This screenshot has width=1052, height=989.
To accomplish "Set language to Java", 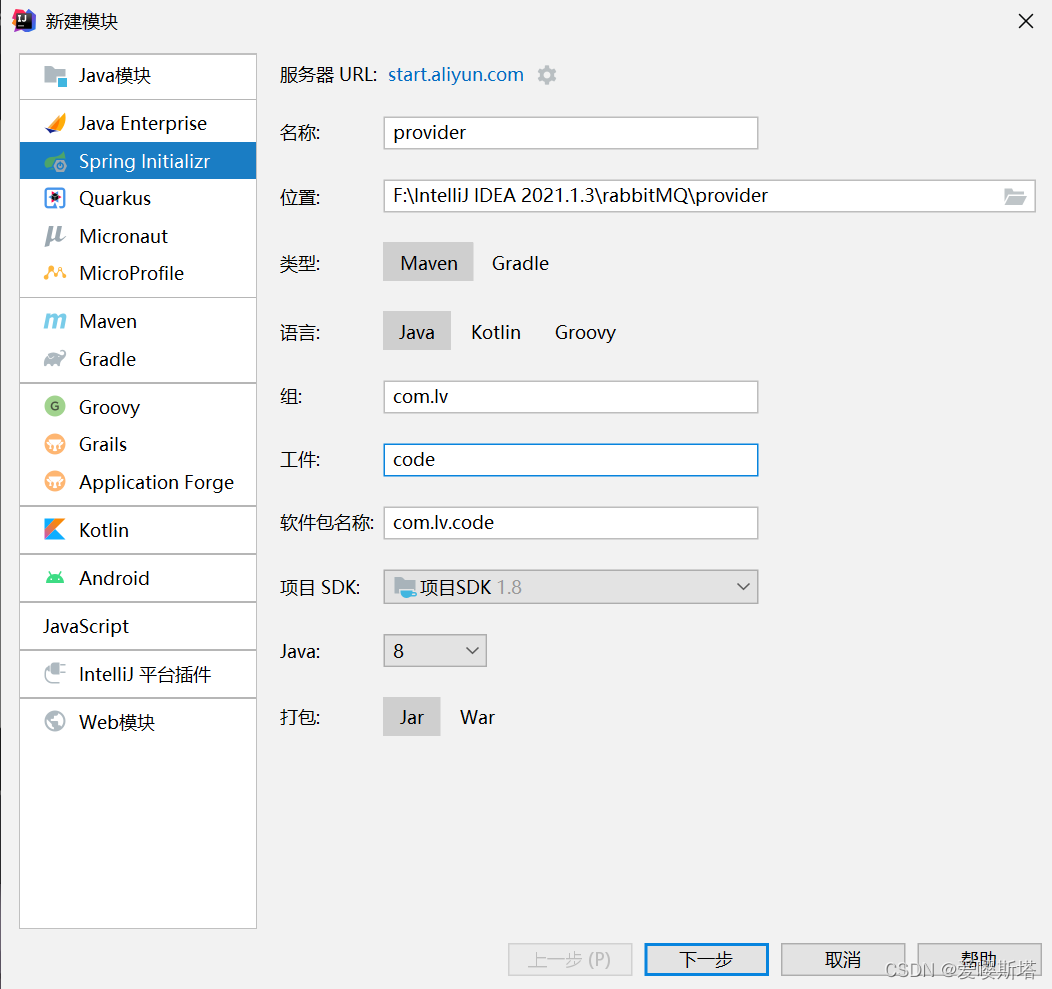I will click(417, 331).
